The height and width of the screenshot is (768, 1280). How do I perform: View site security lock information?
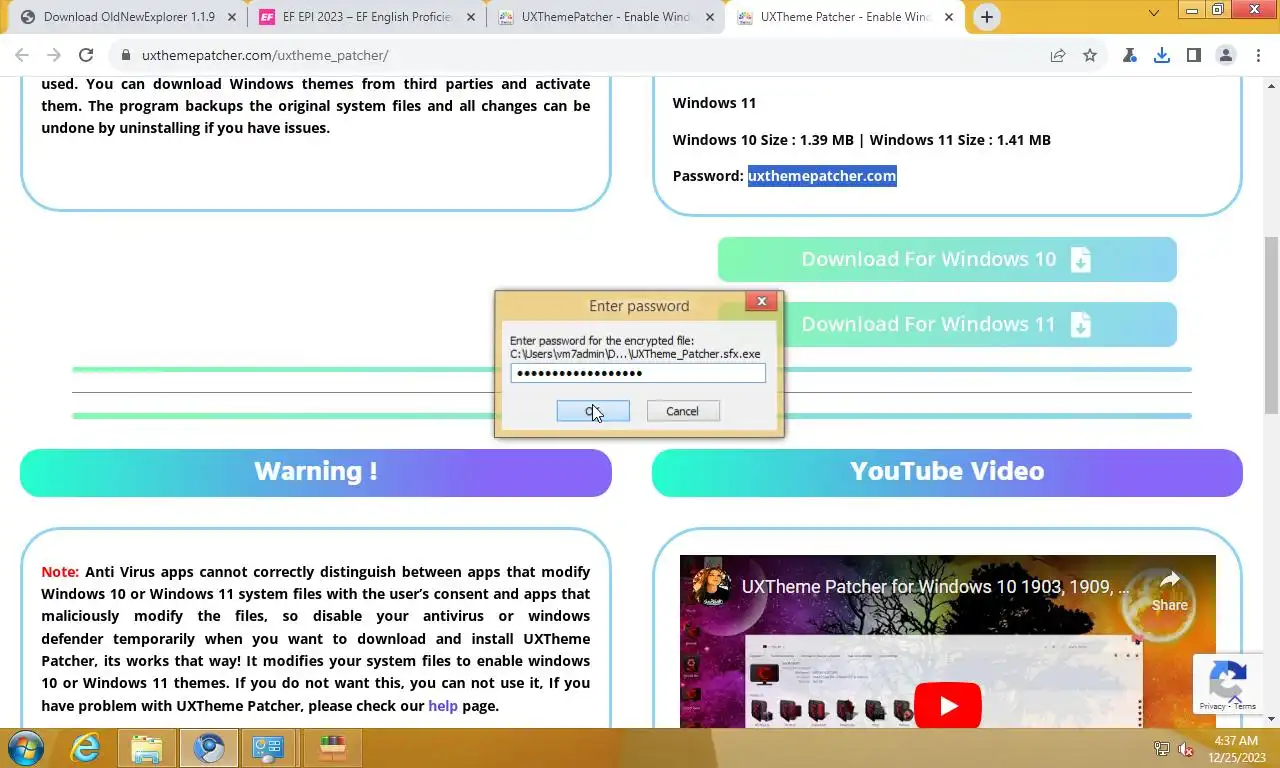[x=125, y=56]
